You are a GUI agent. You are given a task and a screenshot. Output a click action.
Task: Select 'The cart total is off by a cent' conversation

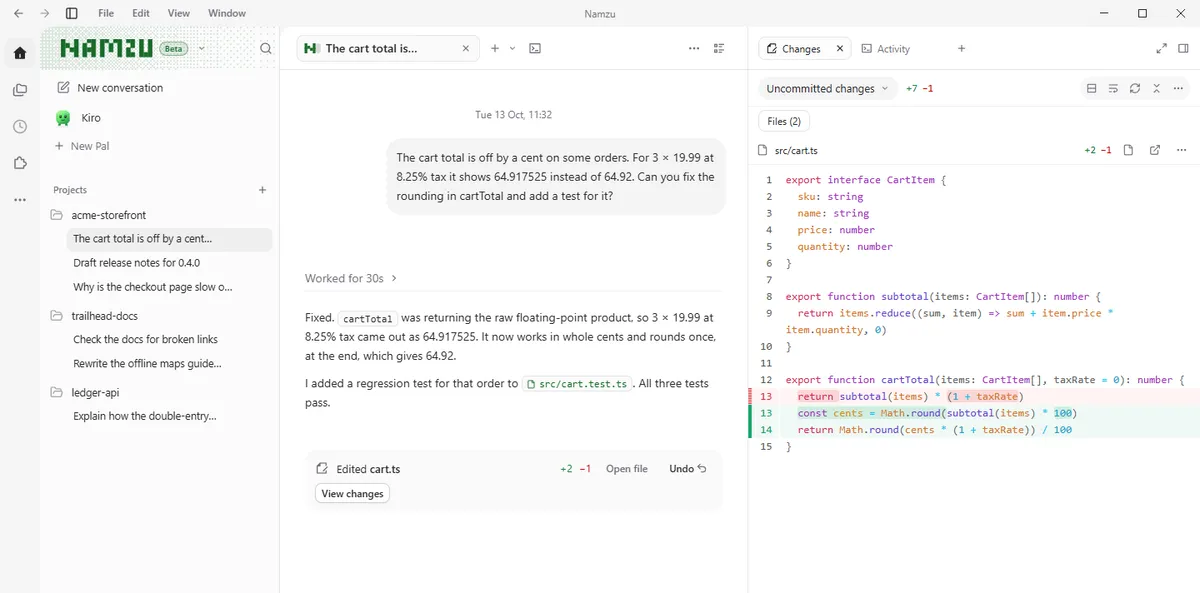coord(170,239)
